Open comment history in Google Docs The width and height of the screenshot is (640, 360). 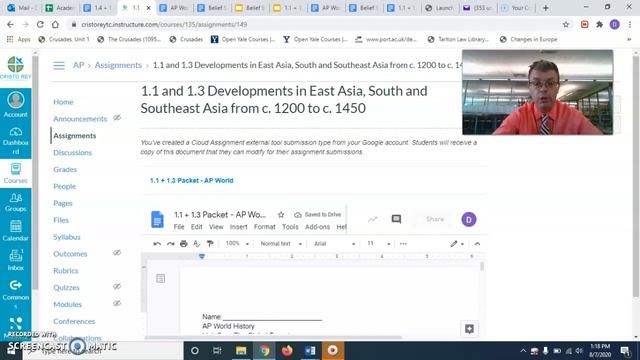(x=396, y=219)
